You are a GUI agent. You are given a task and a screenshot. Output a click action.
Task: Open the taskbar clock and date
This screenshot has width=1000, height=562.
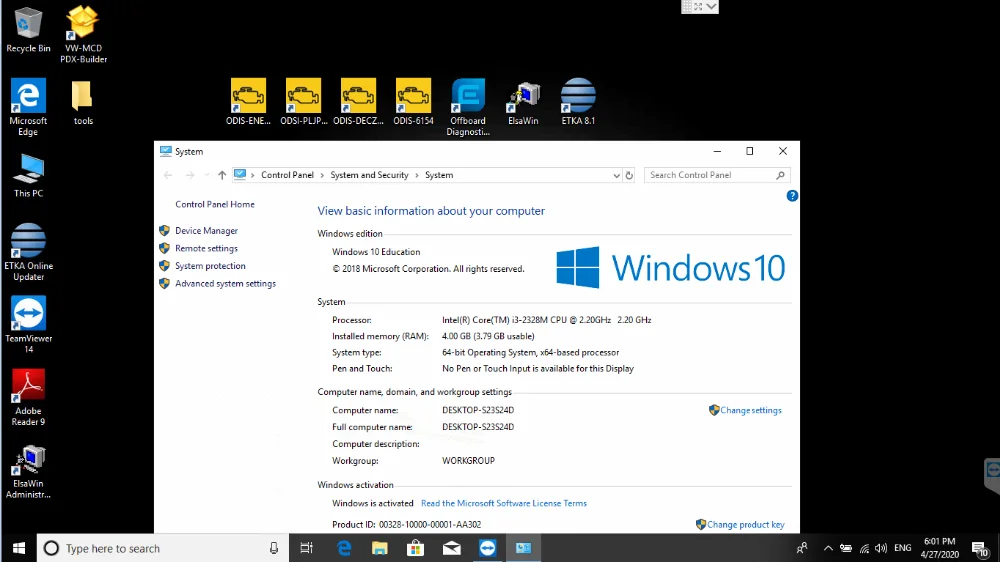(x=939, y=548)
